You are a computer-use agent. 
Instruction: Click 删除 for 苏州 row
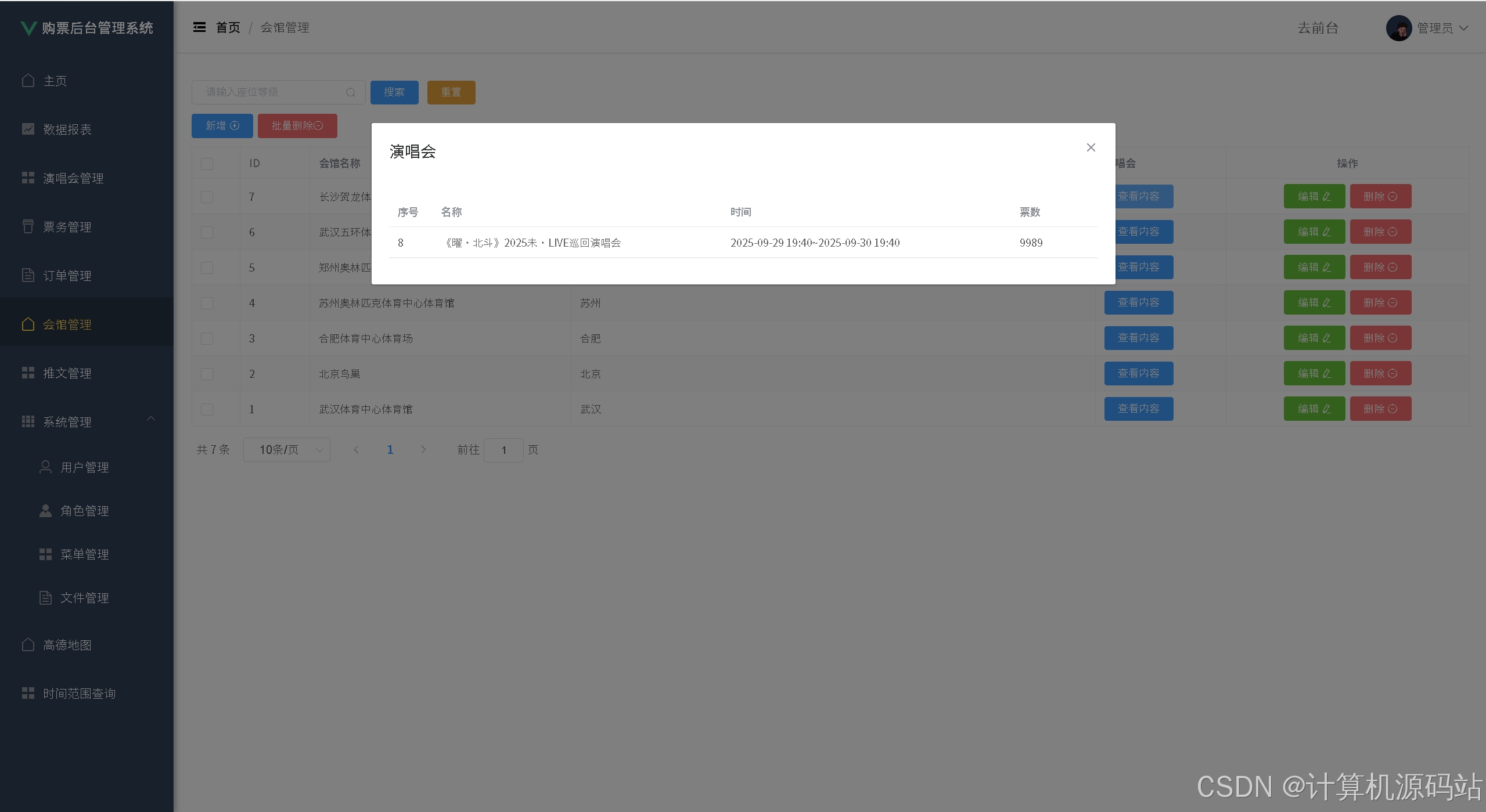click(1380, 302)
